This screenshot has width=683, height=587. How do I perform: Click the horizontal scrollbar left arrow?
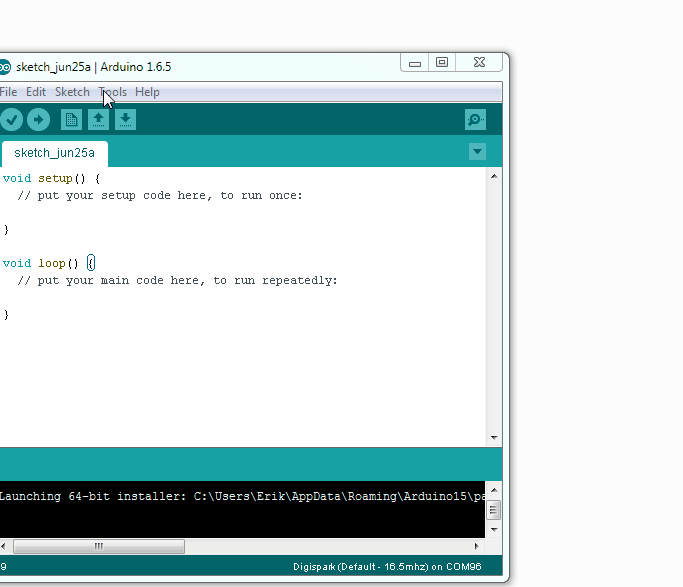point(3,547)
